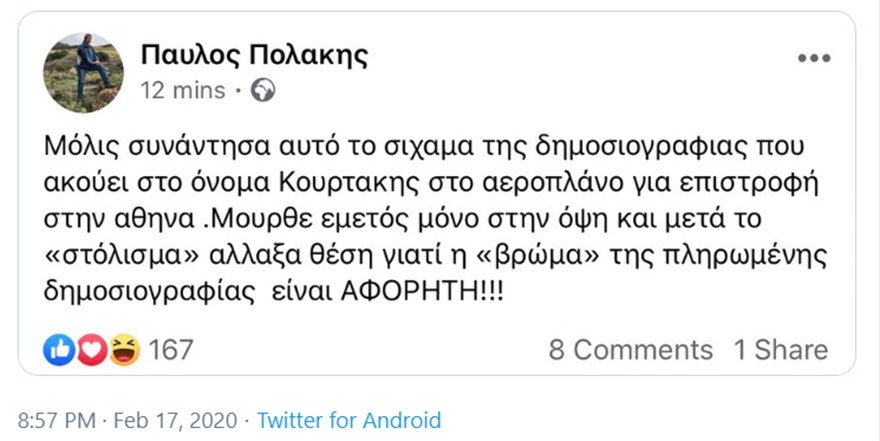View the 167 reactions count
Viewport: 880px width, 441px height.
170,350
